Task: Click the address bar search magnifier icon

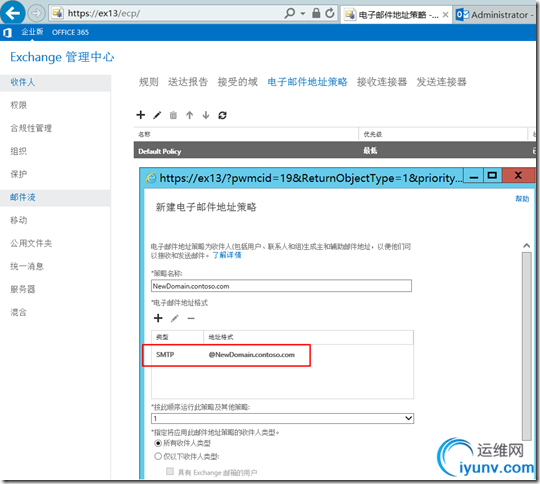Action: click(x=290, y=13)
